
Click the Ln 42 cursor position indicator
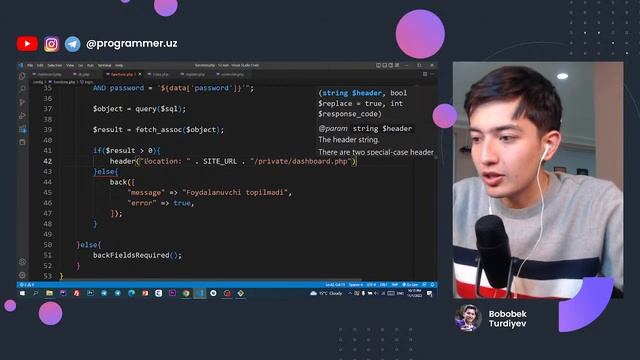coord(335,284)
